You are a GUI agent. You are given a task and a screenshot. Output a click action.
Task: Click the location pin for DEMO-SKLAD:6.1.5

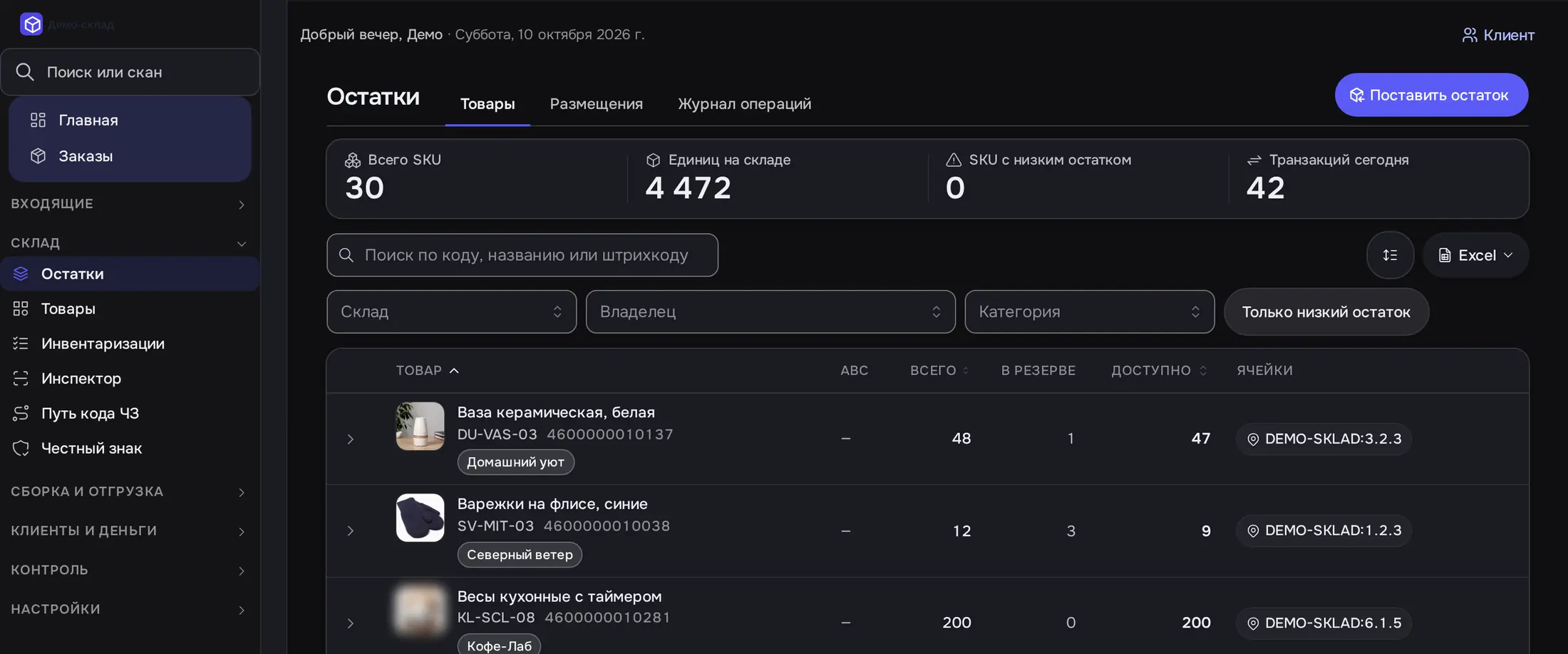pyautogui.click(x=1253, y=623)
